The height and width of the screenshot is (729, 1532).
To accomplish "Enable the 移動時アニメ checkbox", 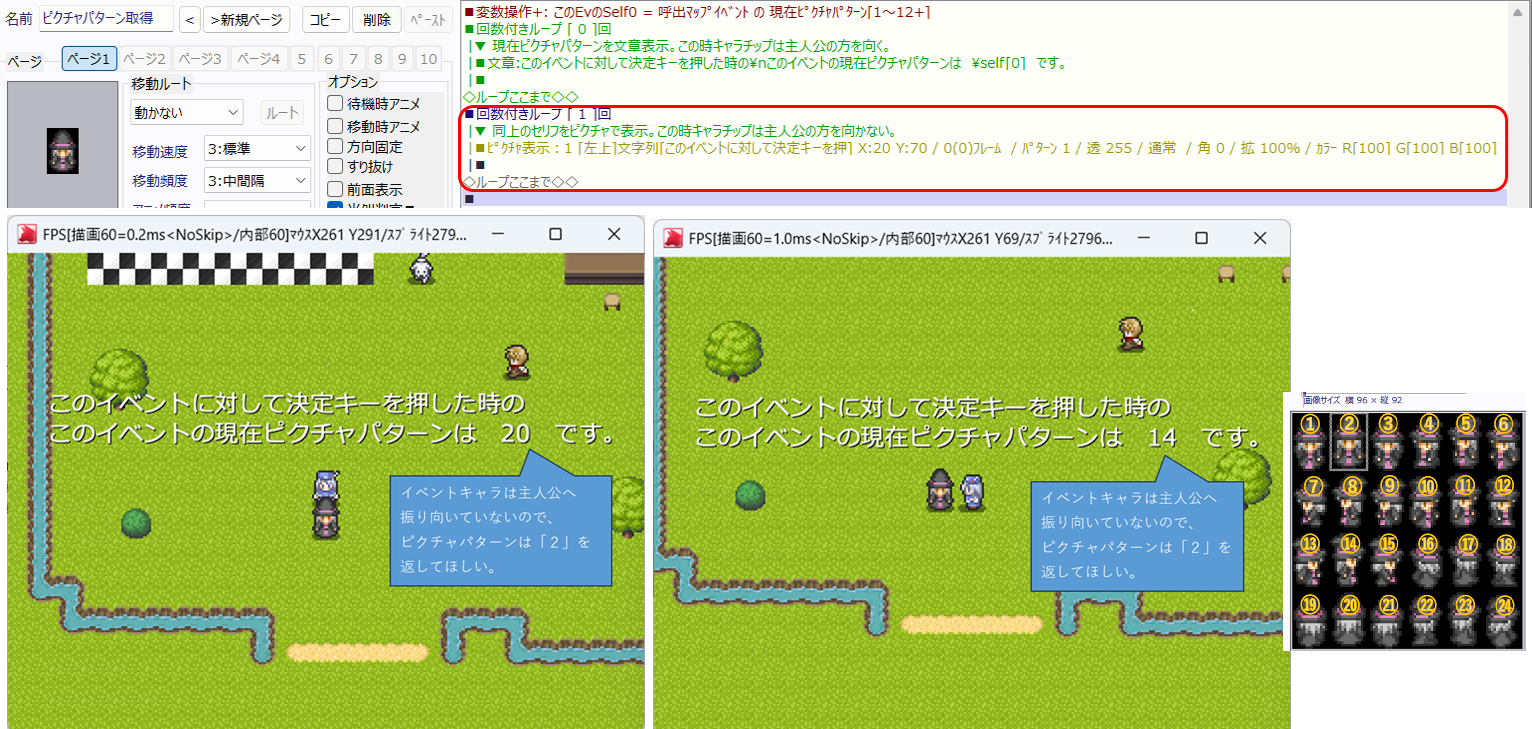I will 336,126.
